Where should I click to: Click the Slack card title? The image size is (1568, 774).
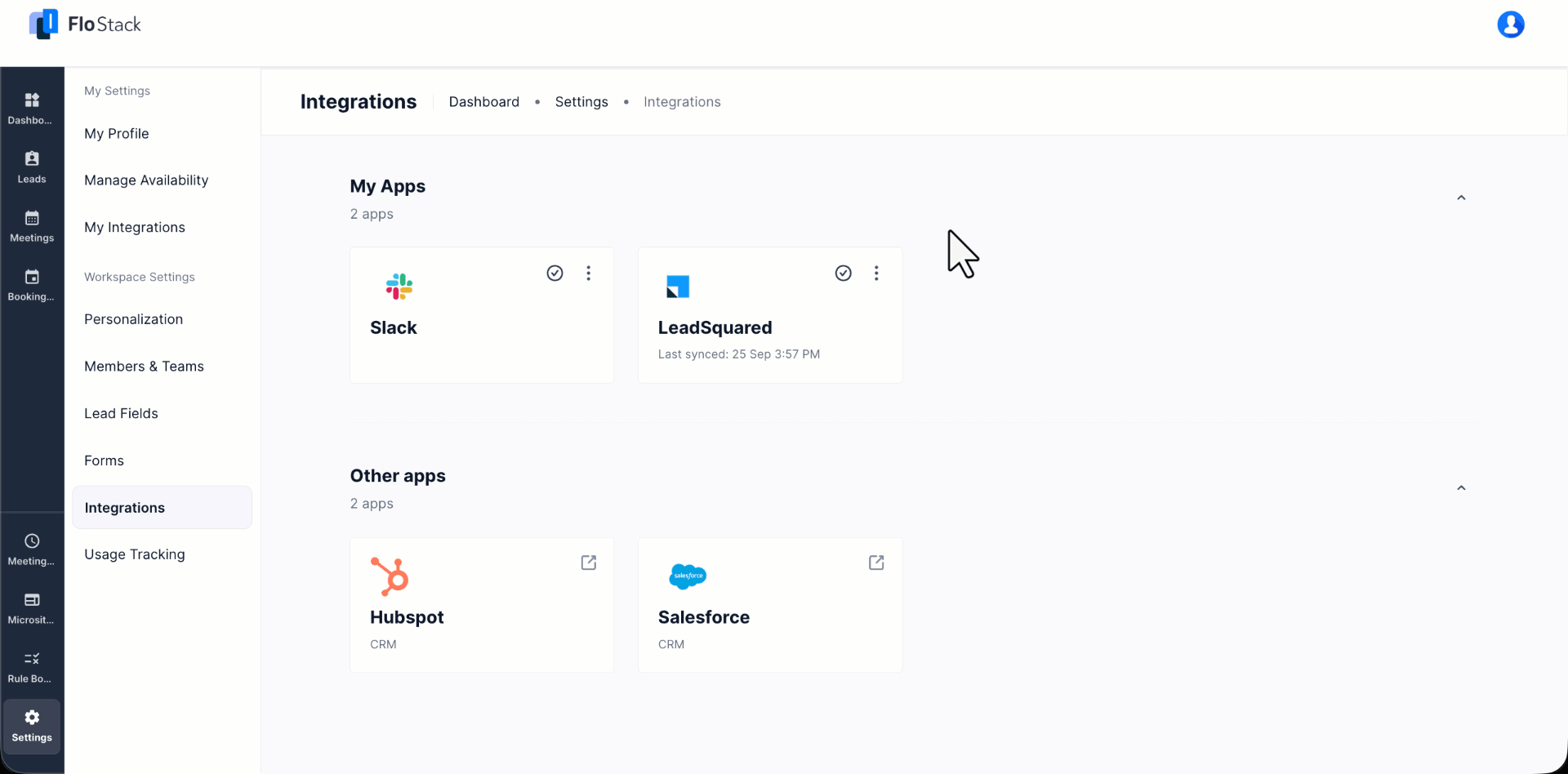[x=394, y=327]
